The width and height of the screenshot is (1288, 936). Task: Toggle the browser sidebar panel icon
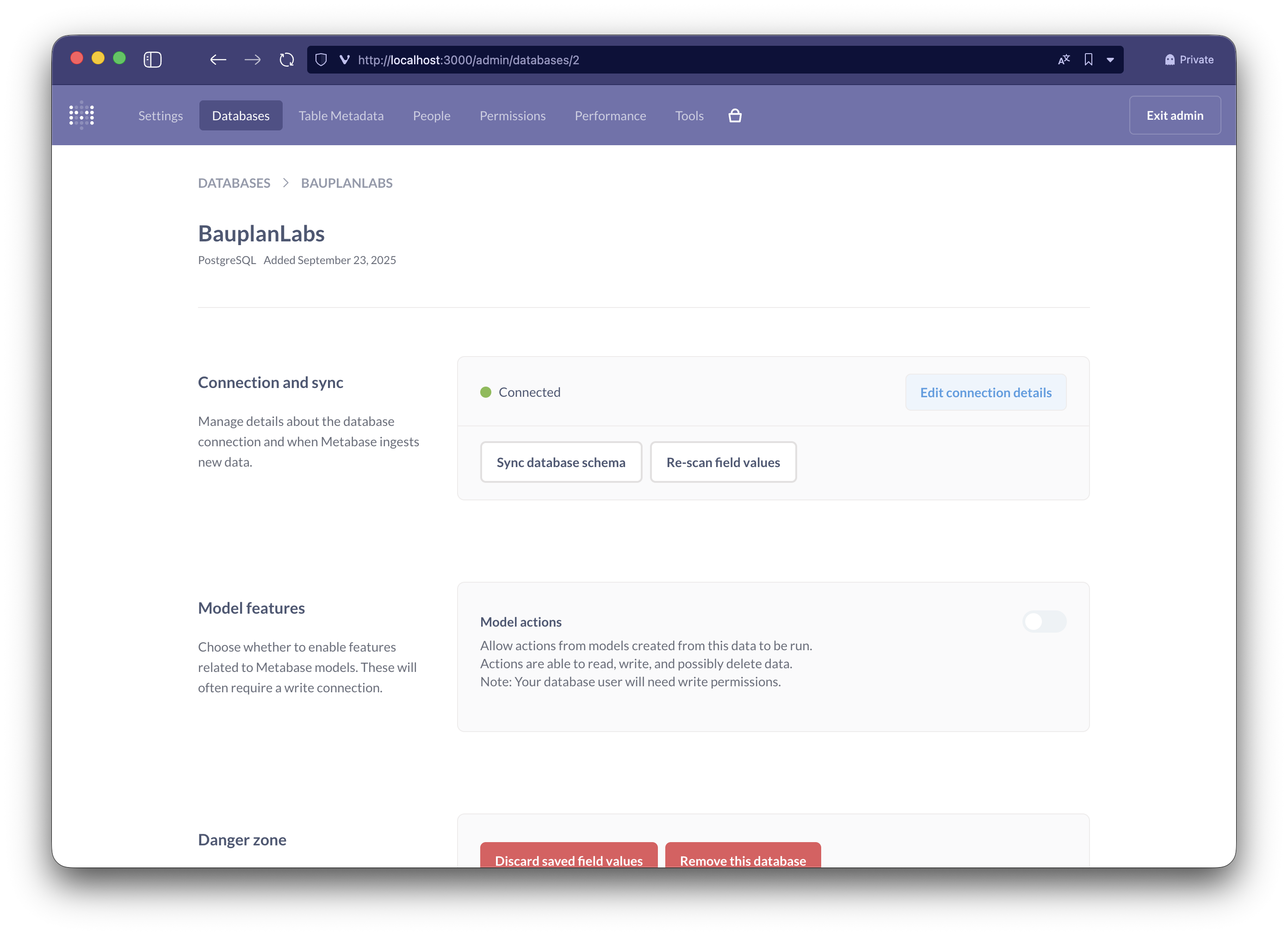click(152, 60)
